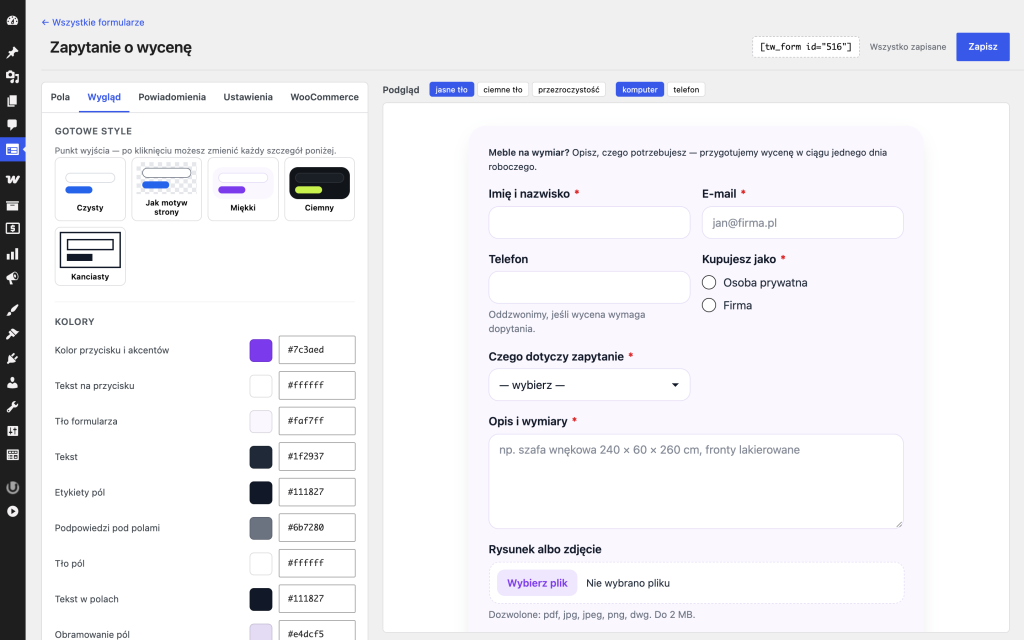
Task: Switch preview to ciemne tło
Action: pos(503,89)
